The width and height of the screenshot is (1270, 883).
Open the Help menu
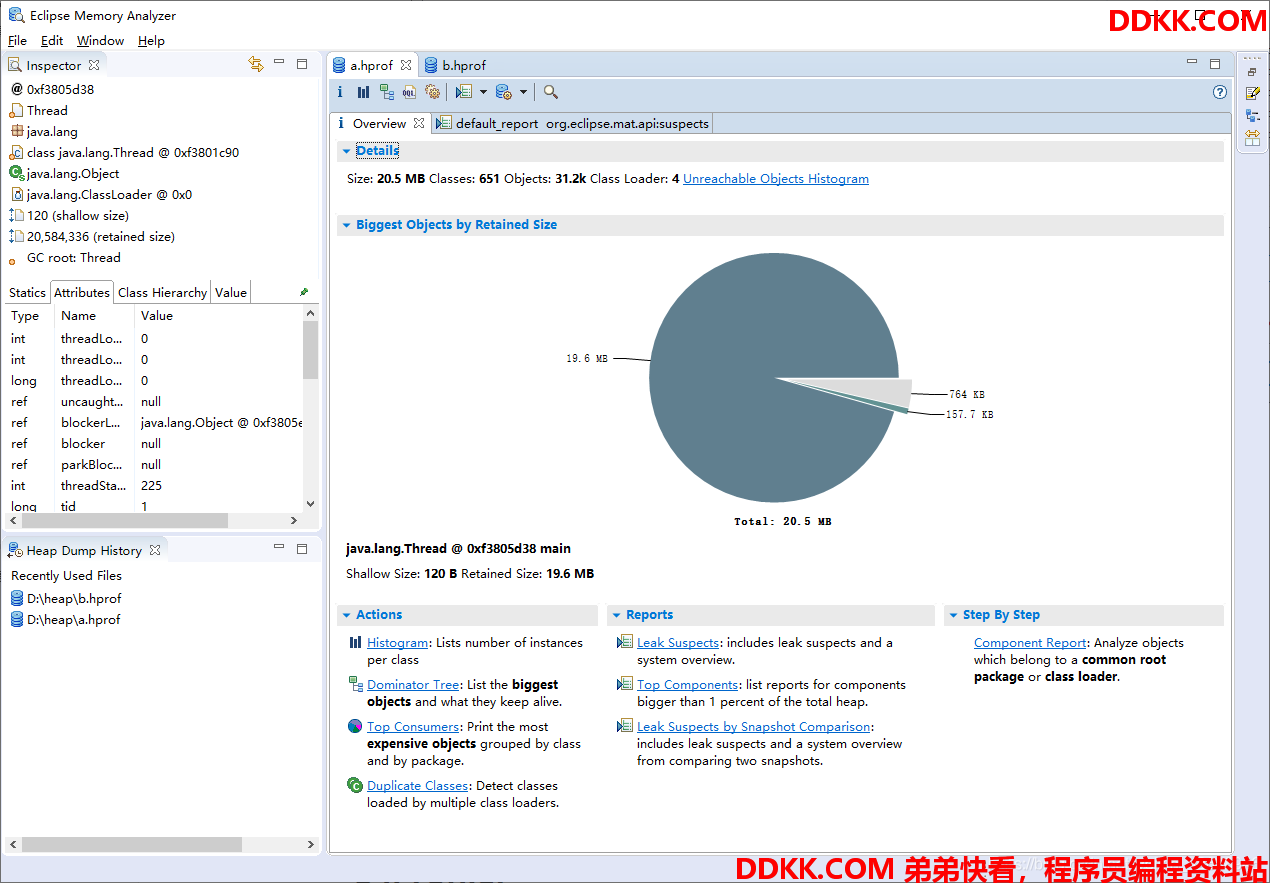point(151,41)
